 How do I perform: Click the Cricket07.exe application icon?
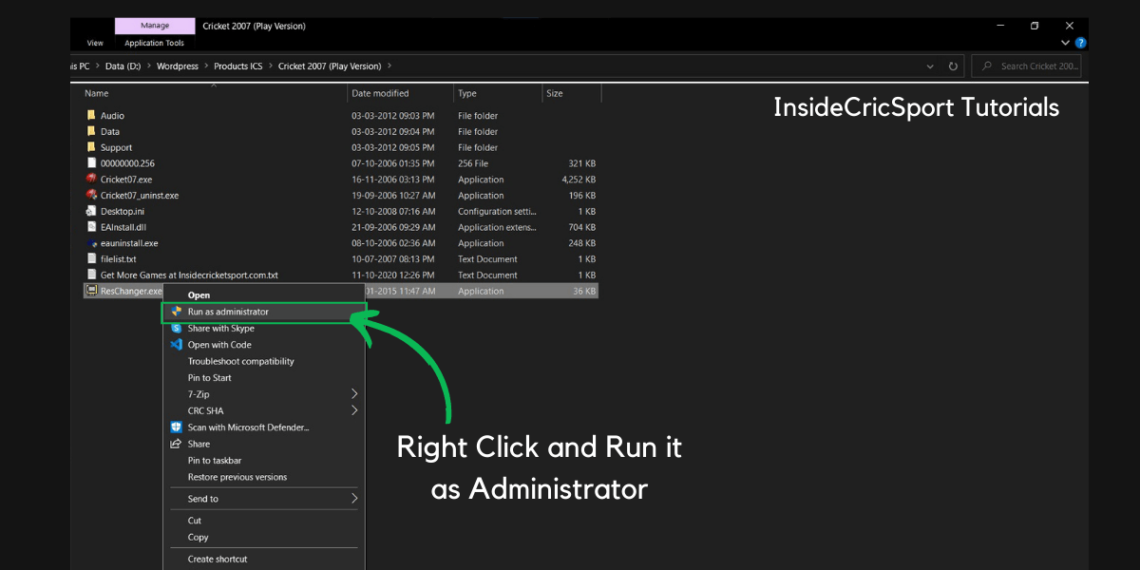click(91, 179)
